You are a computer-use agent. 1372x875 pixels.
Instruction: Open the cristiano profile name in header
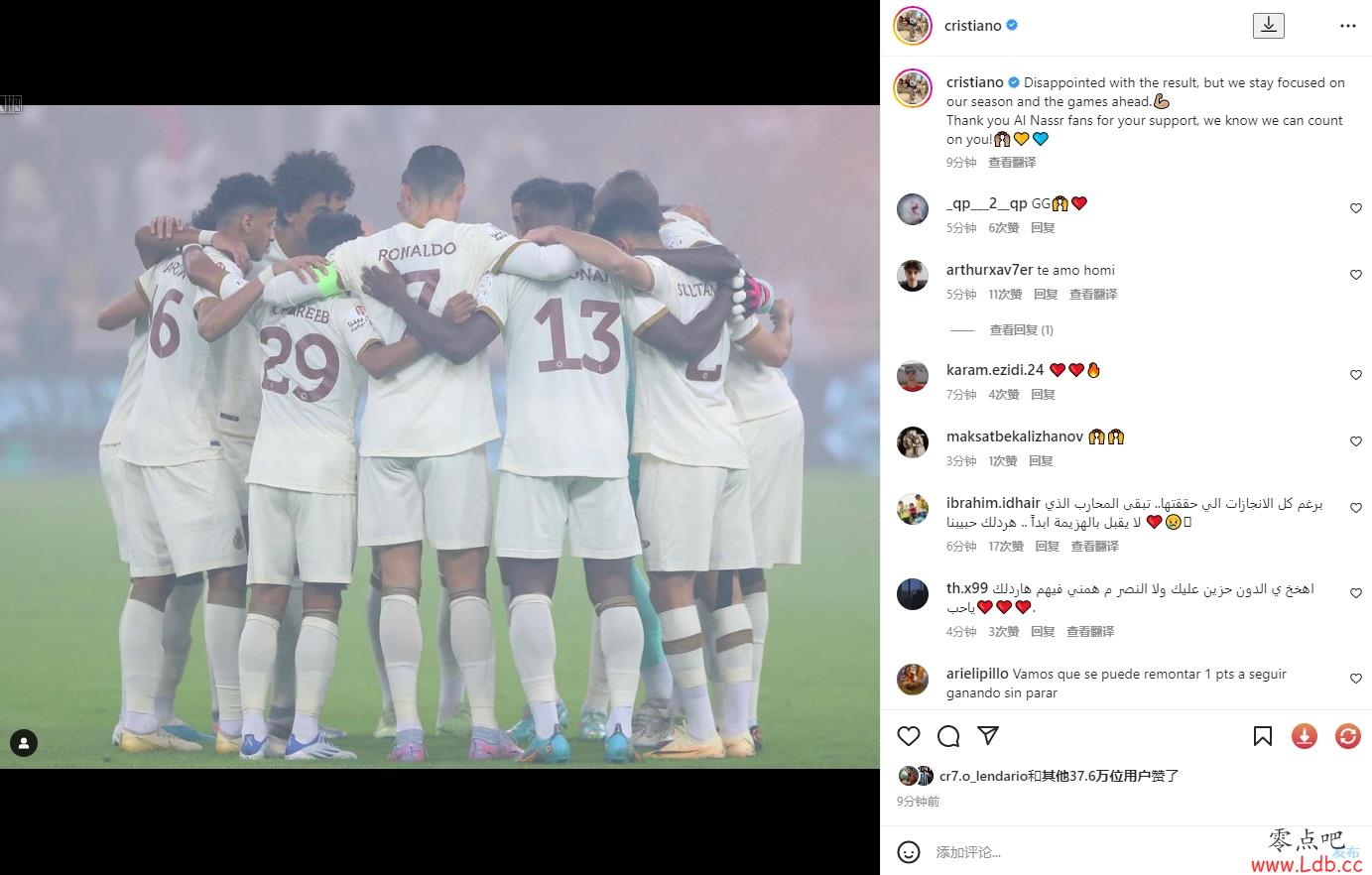coord(972,26)
